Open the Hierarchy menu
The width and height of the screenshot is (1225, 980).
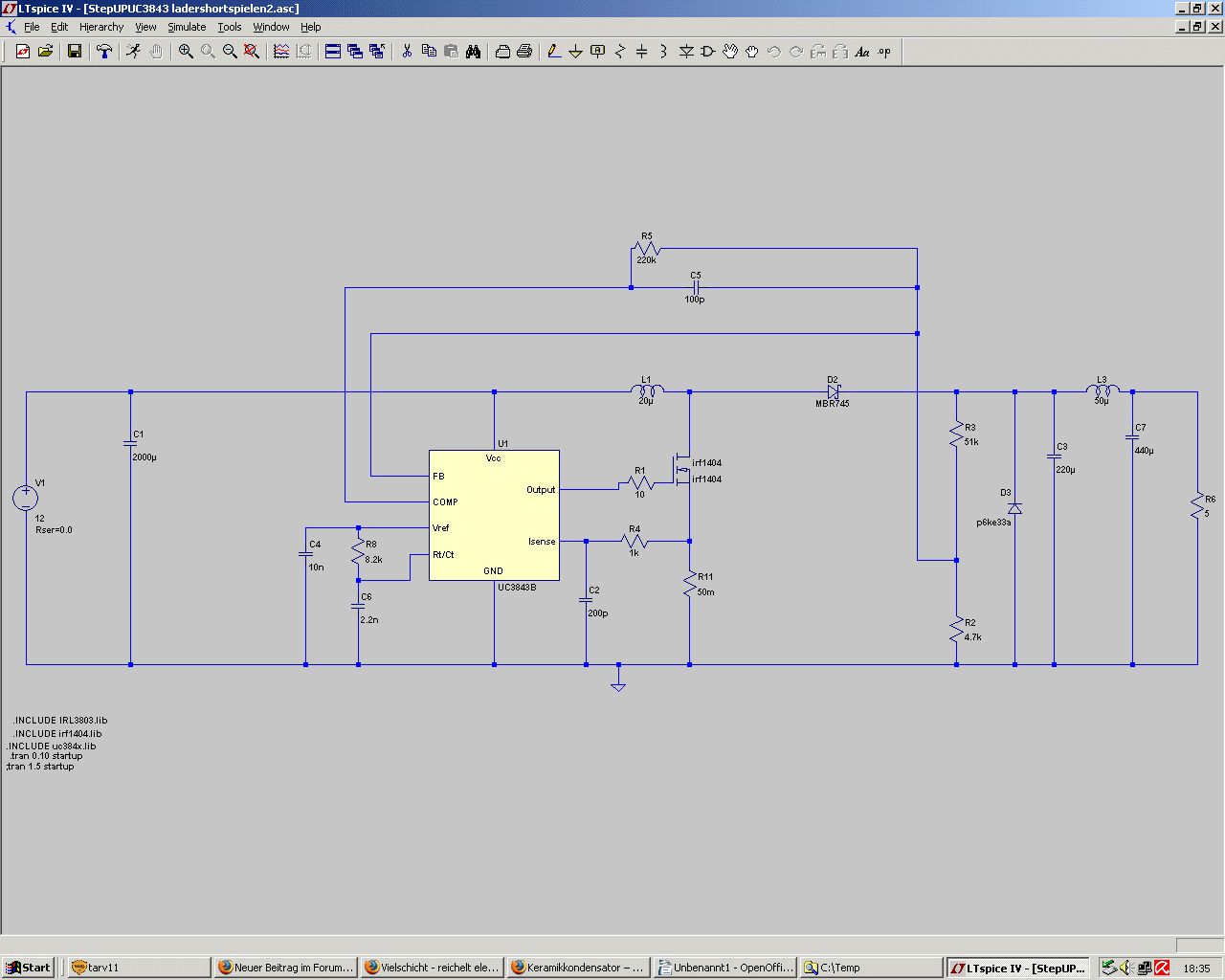coord(101,27)
